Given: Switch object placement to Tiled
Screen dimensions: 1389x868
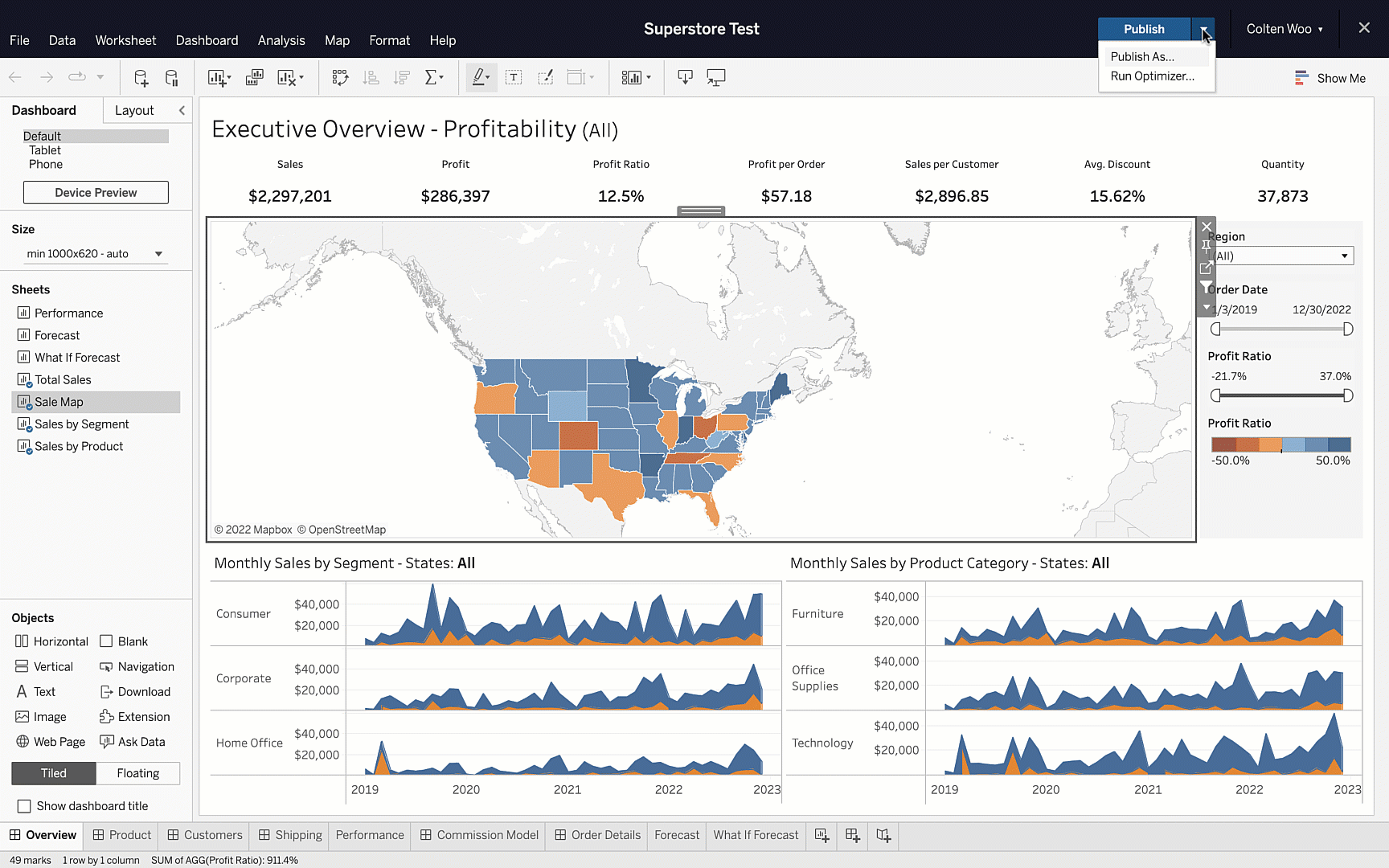Looking at the screenshot, I should coord(54,773).
